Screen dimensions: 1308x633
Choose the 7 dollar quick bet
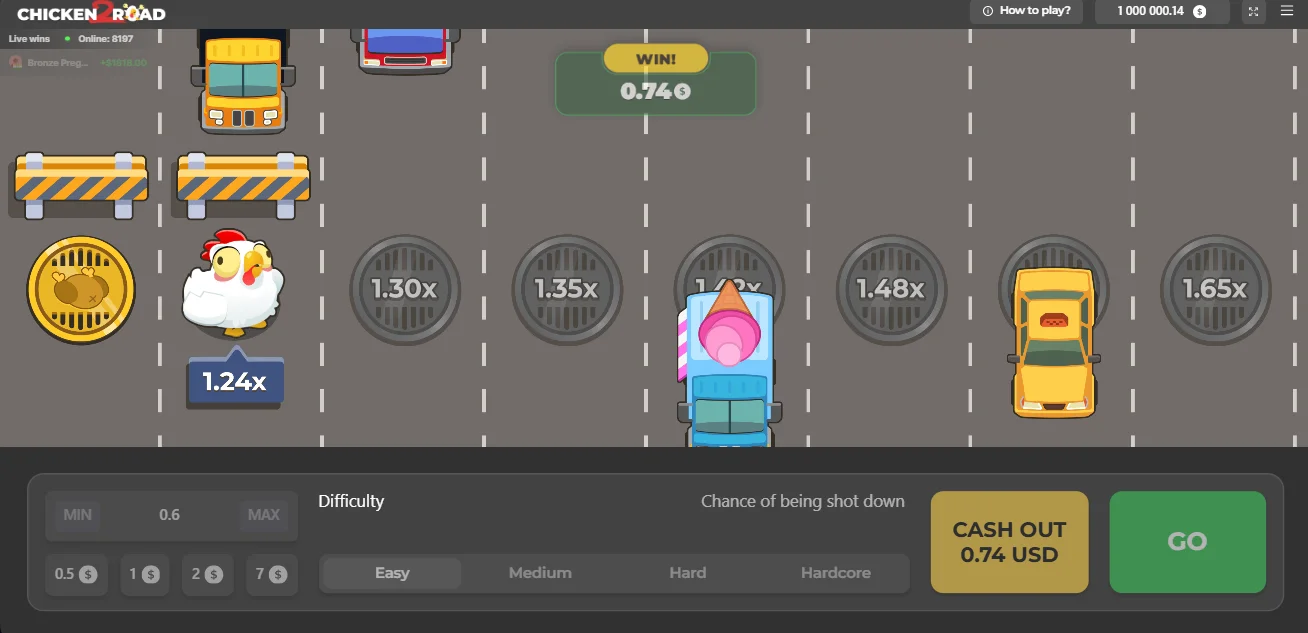tap(271, 574)
